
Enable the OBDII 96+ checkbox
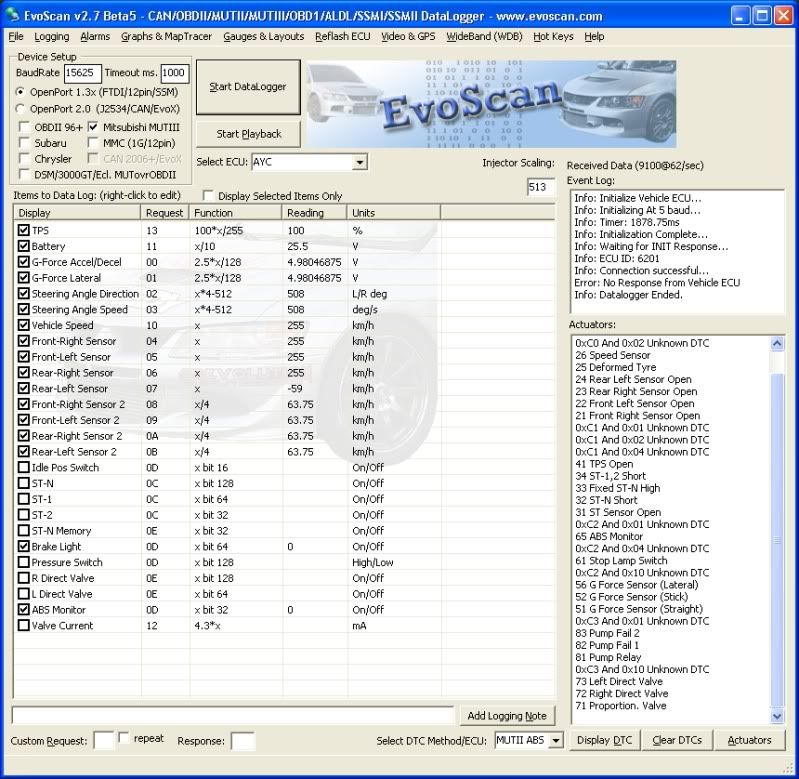[x=23, y=127]
